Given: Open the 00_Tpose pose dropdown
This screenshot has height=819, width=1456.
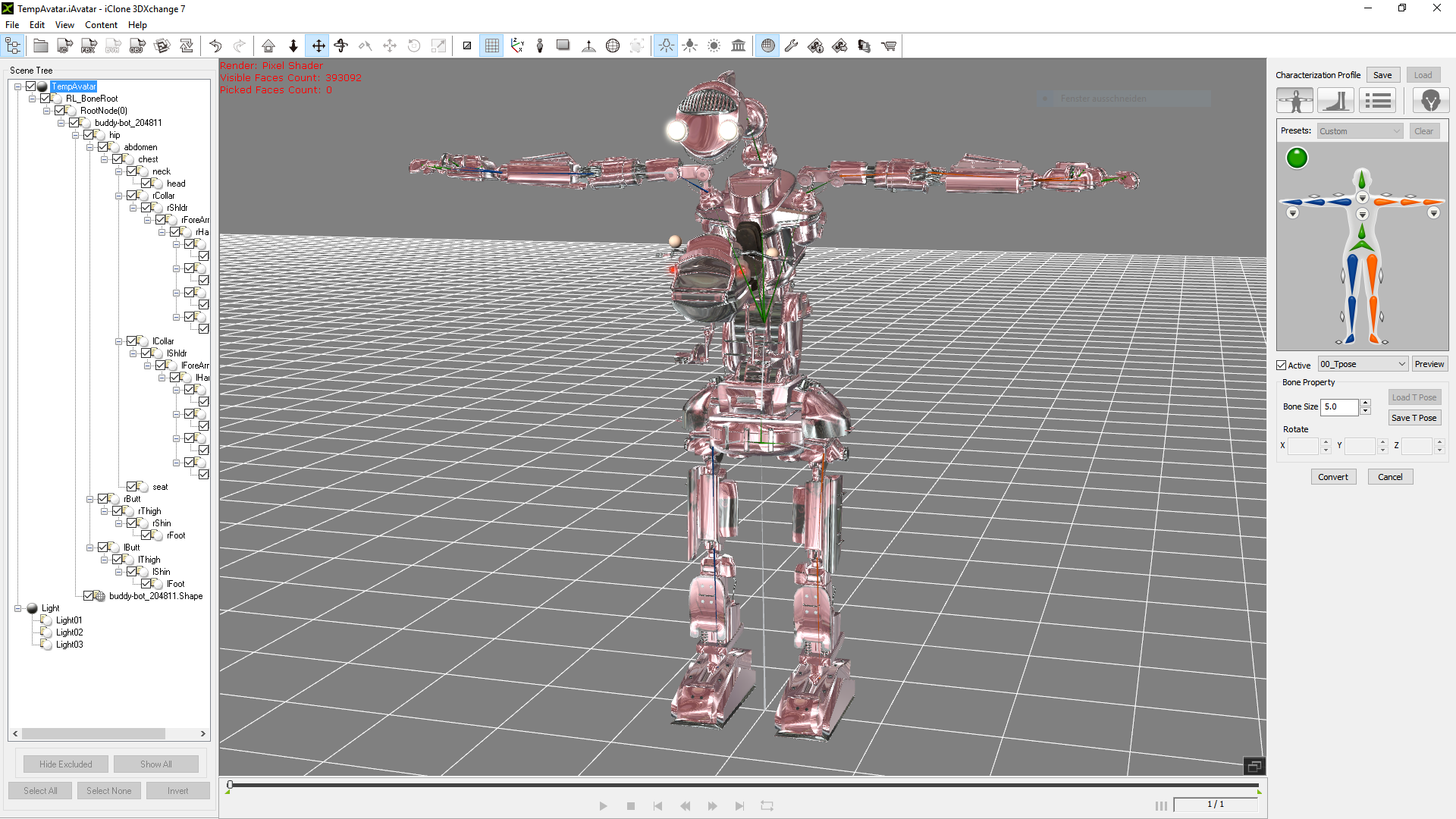Looking at the screenshot, I should pyautogui.click(x=1363, y=365).
